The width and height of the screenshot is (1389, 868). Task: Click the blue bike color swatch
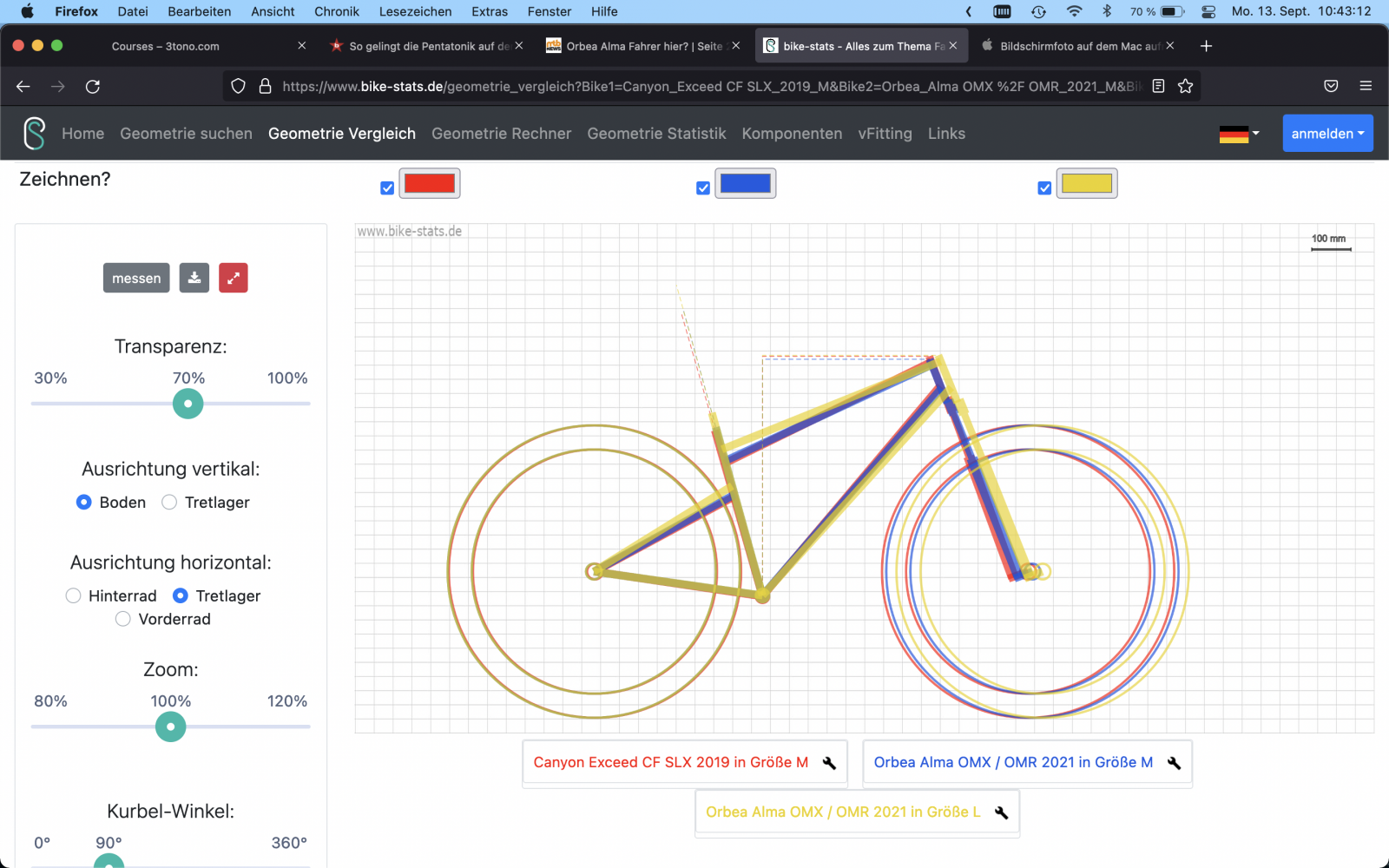[x=745, y=184]
